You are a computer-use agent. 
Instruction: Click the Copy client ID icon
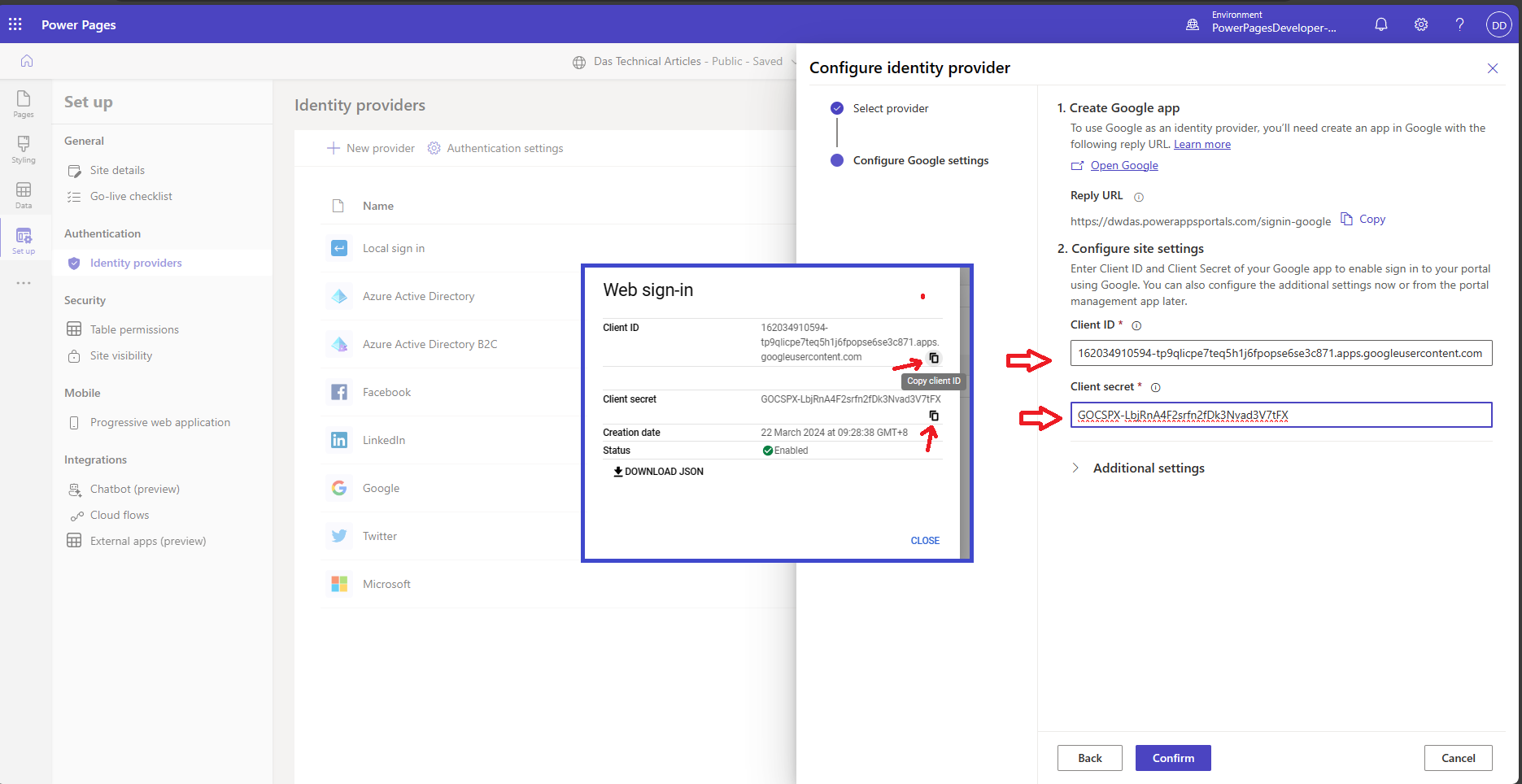(934, 358)
